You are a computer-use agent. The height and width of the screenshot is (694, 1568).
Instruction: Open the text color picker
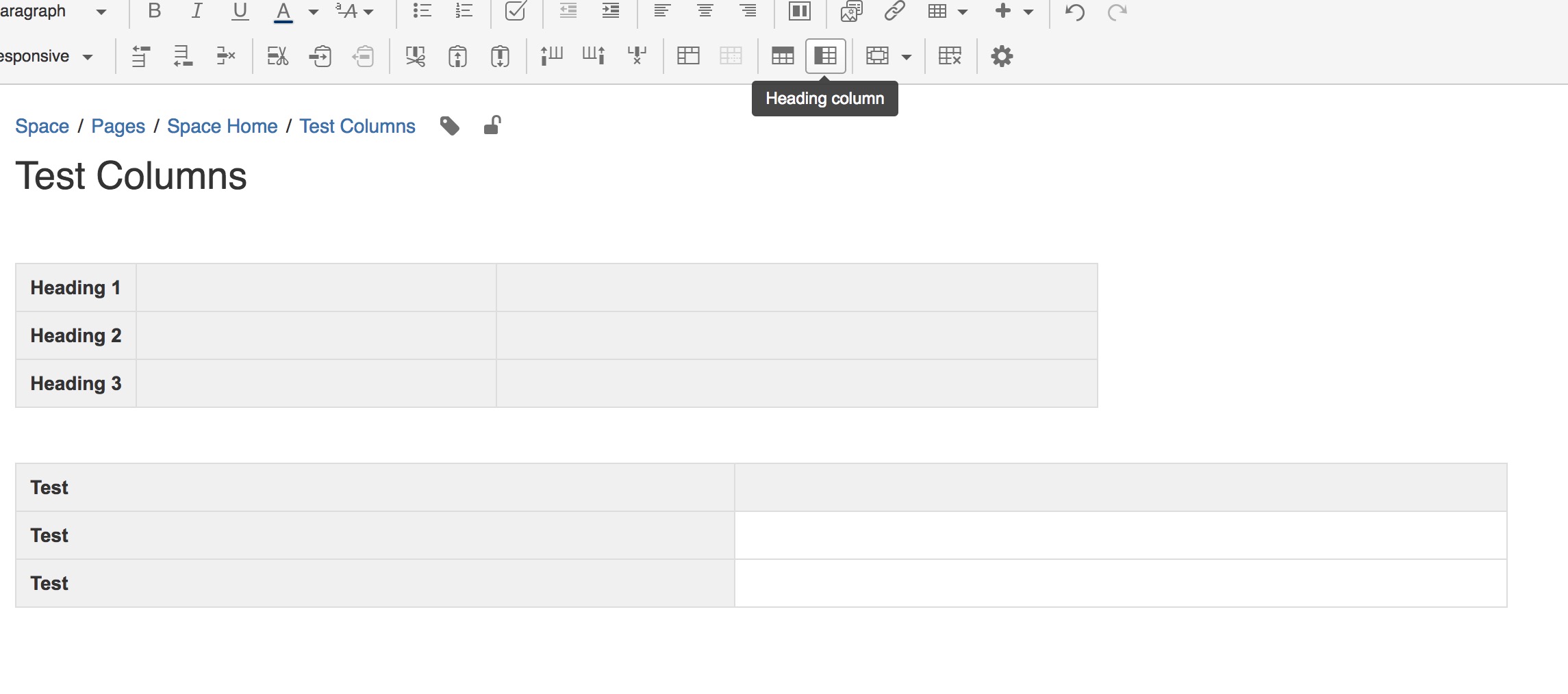tap(284, 12)
